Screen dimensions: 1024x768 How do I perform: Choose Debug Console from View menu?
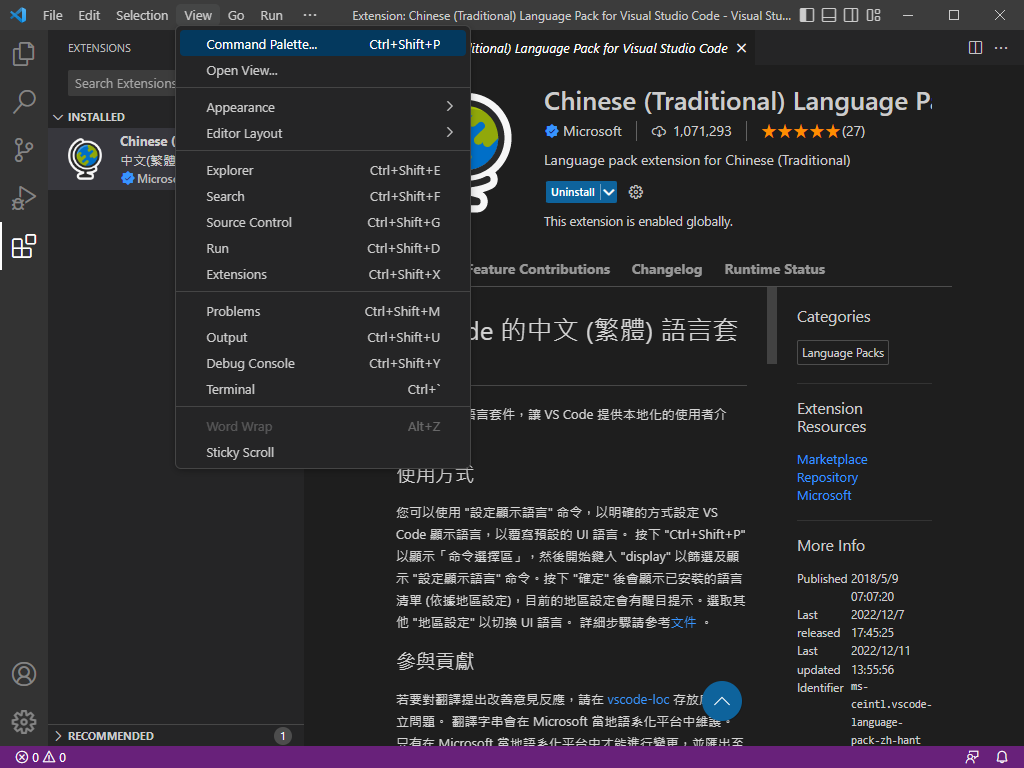tap(323, 364)
